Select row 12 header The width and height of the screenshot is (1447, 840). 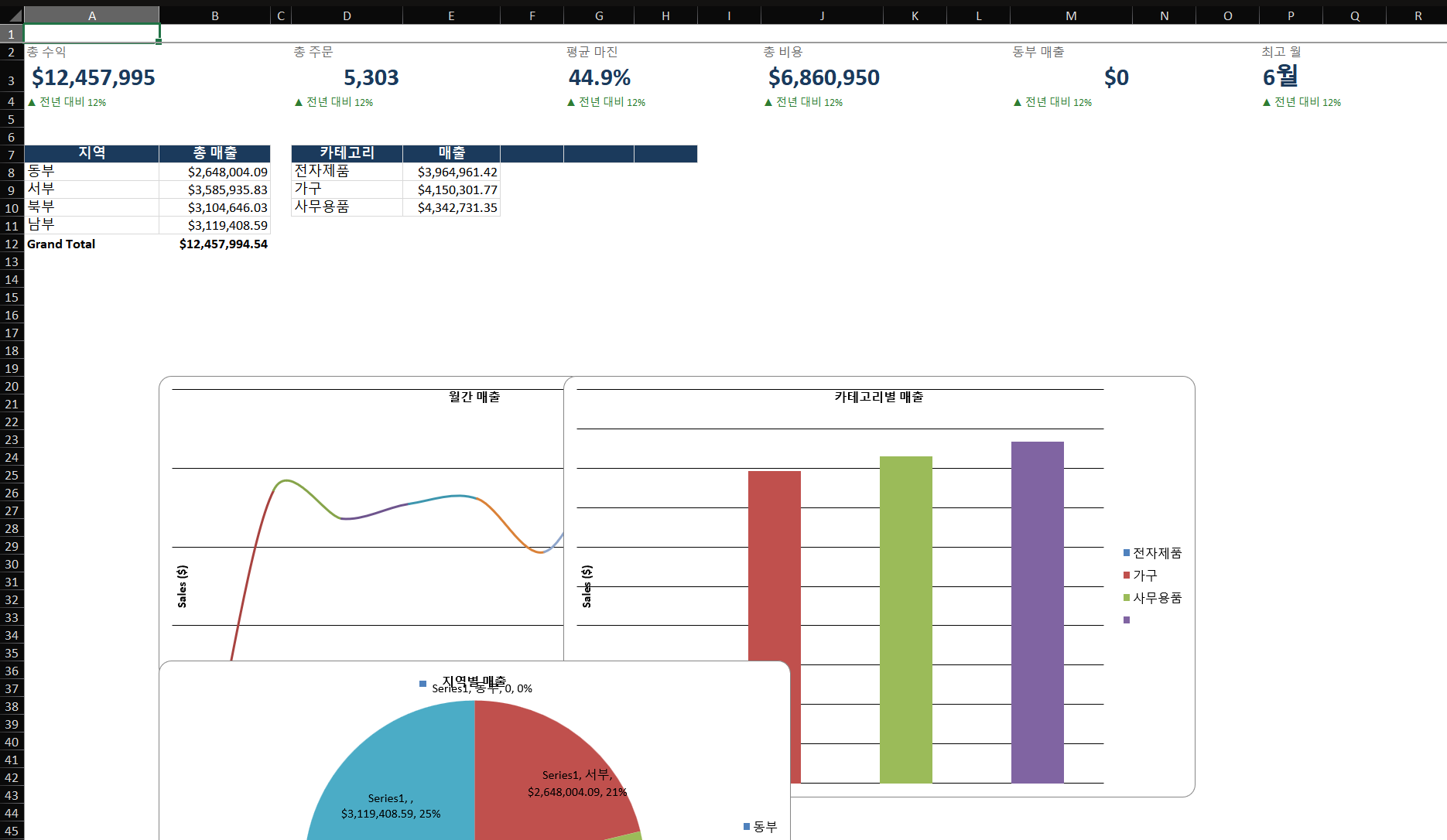(12, 244)
